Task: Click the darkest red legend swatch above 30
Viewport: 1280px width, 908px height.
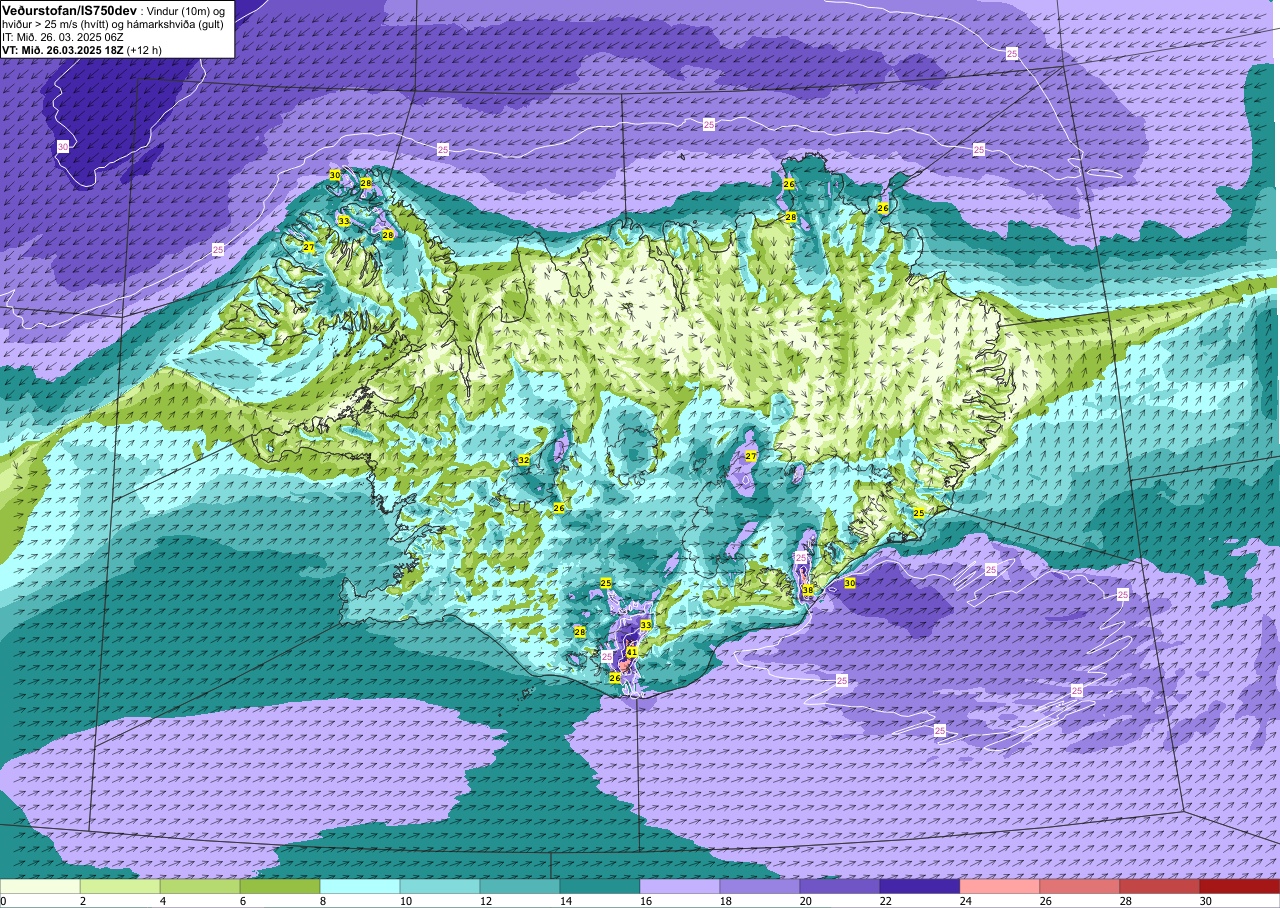Action: [1239, 886]
